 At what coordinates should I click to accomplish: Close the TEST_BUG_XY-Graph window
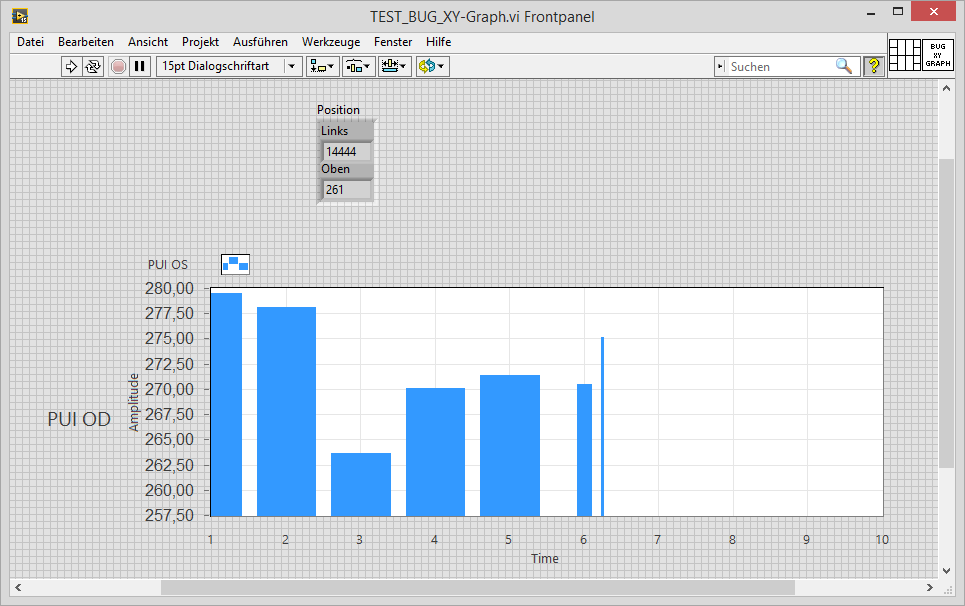tap(933, 11)
